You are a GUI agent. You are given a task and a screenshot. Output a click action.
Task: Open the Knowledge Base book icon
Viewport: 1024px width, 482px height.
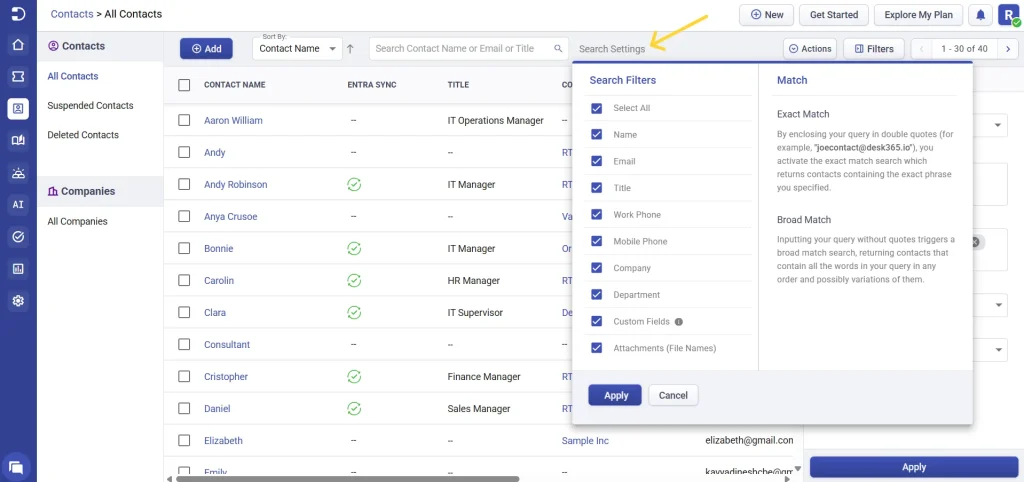(18, 140)
